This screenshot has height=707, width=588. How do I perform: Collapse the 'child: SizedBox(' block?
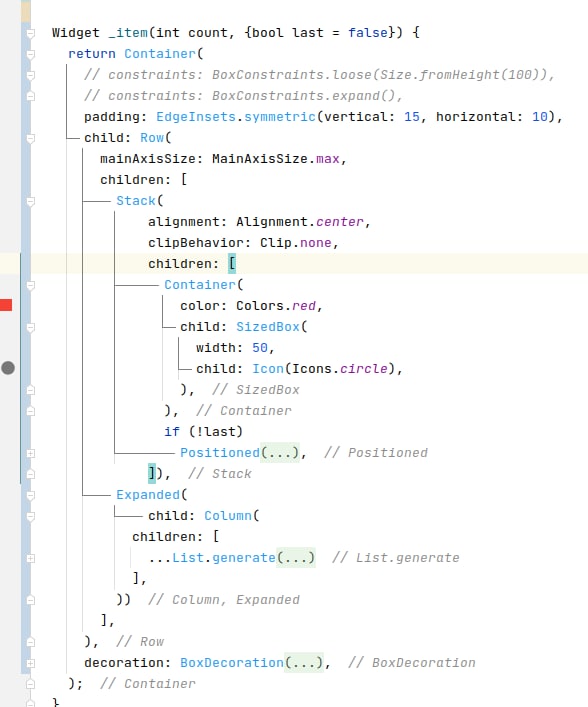pos(30,327)
